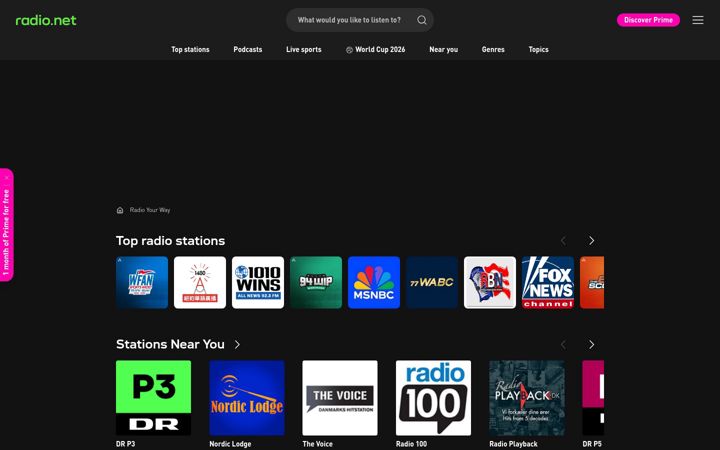Expand Stations Near You via heading chevron

click(x=237, y=344)
